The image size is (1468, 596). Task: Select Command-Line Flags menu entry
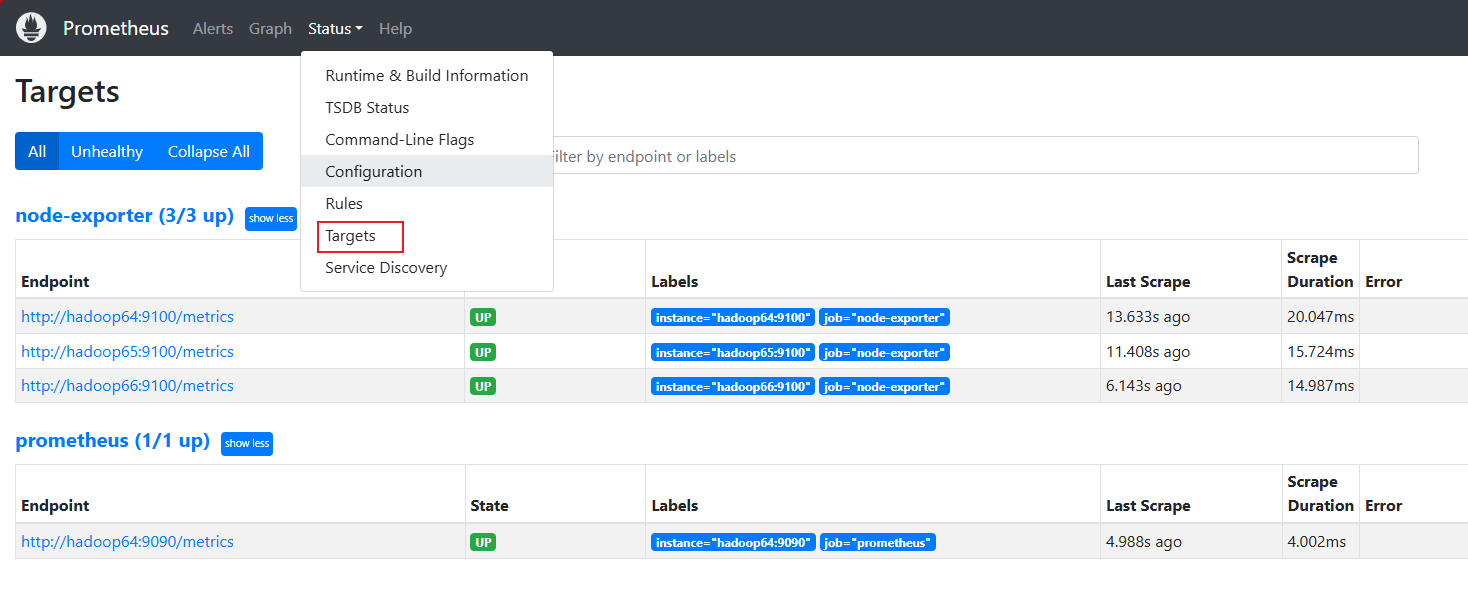click(427, 140)
